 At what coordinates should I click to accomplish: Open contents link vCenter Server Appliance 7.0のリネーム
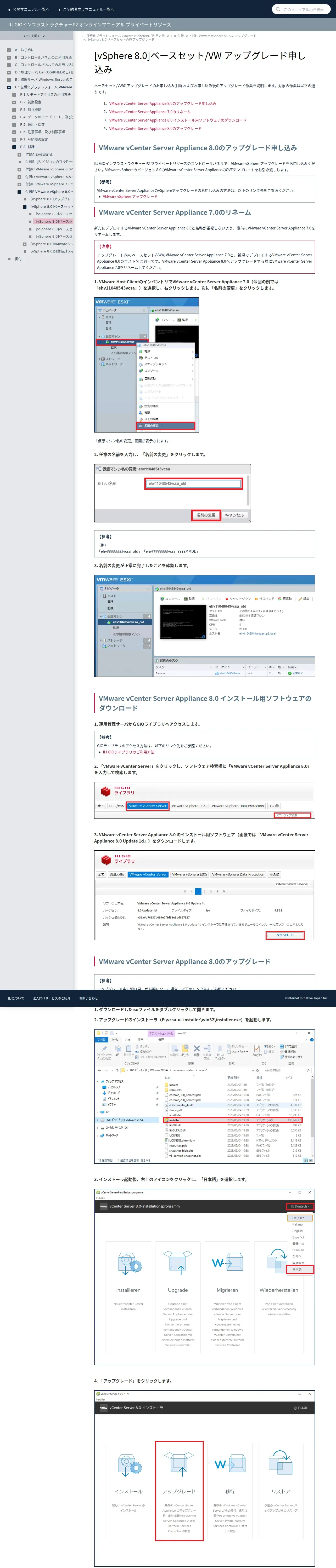149,112
